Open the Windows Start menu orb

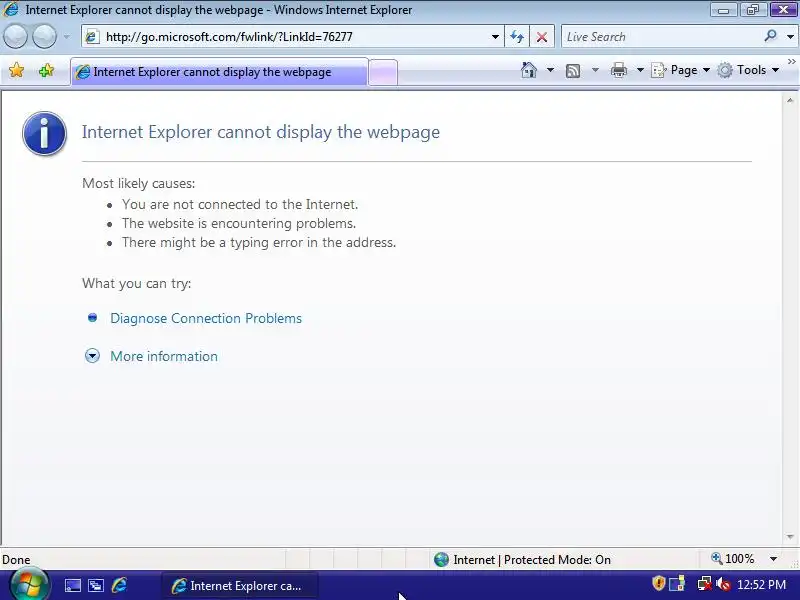coord(29,585)
